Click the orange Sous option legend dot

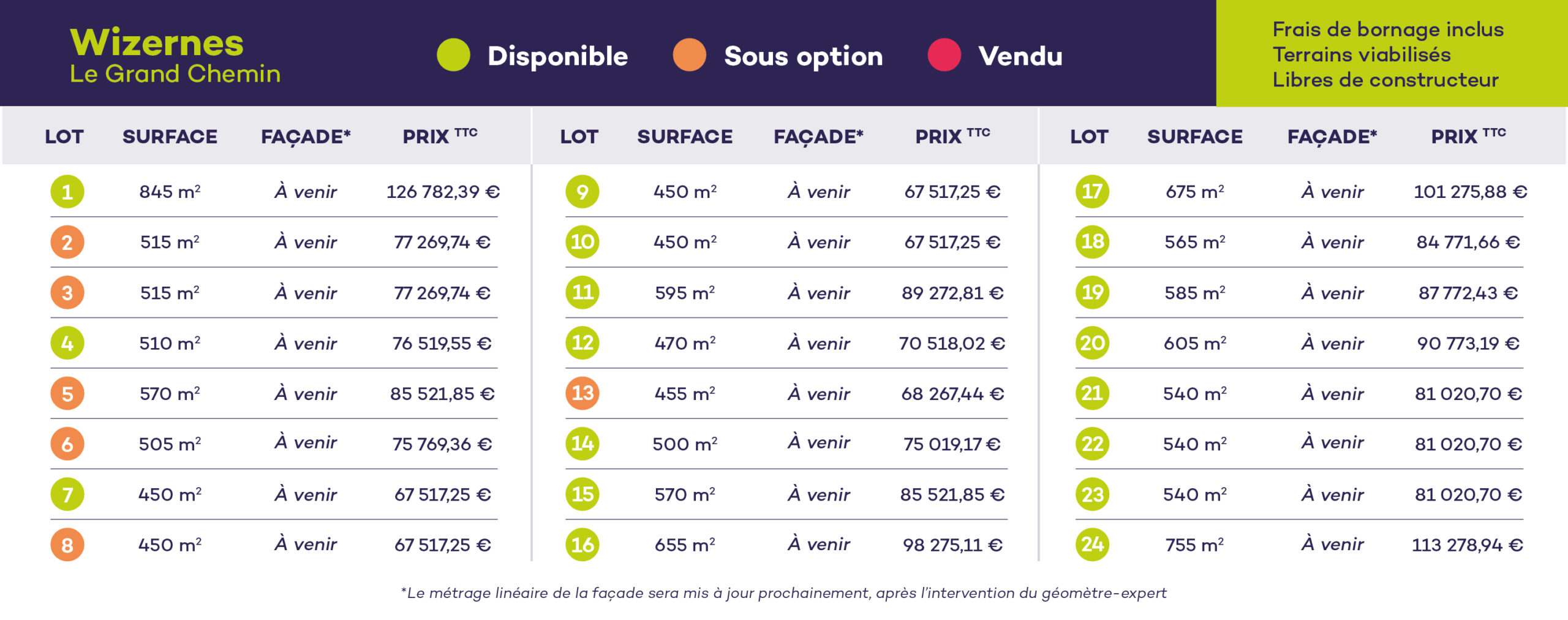tap(689, 55)
